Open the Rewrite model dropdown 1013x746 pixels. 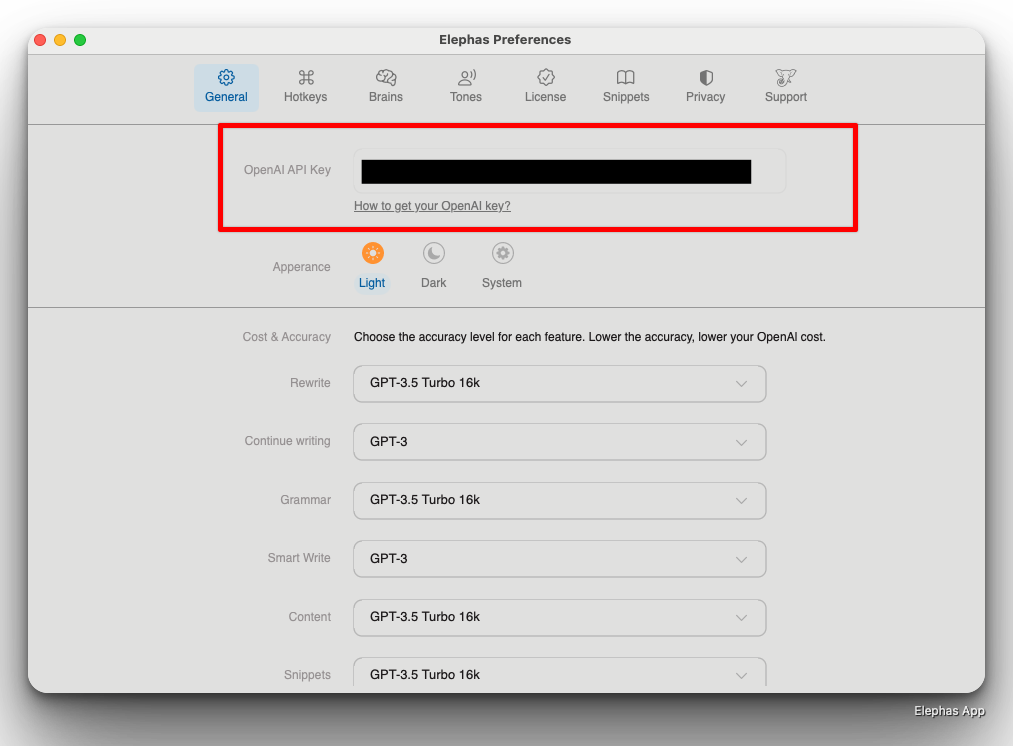pos(559,384)
